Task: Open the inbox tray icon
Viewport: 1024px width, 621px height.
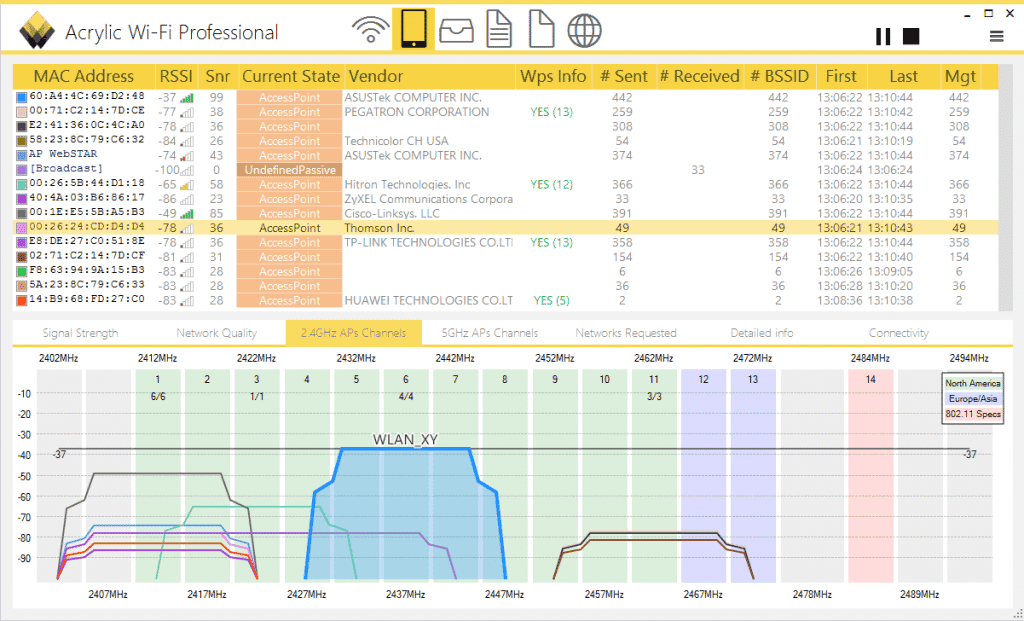Action: [456, 31]
